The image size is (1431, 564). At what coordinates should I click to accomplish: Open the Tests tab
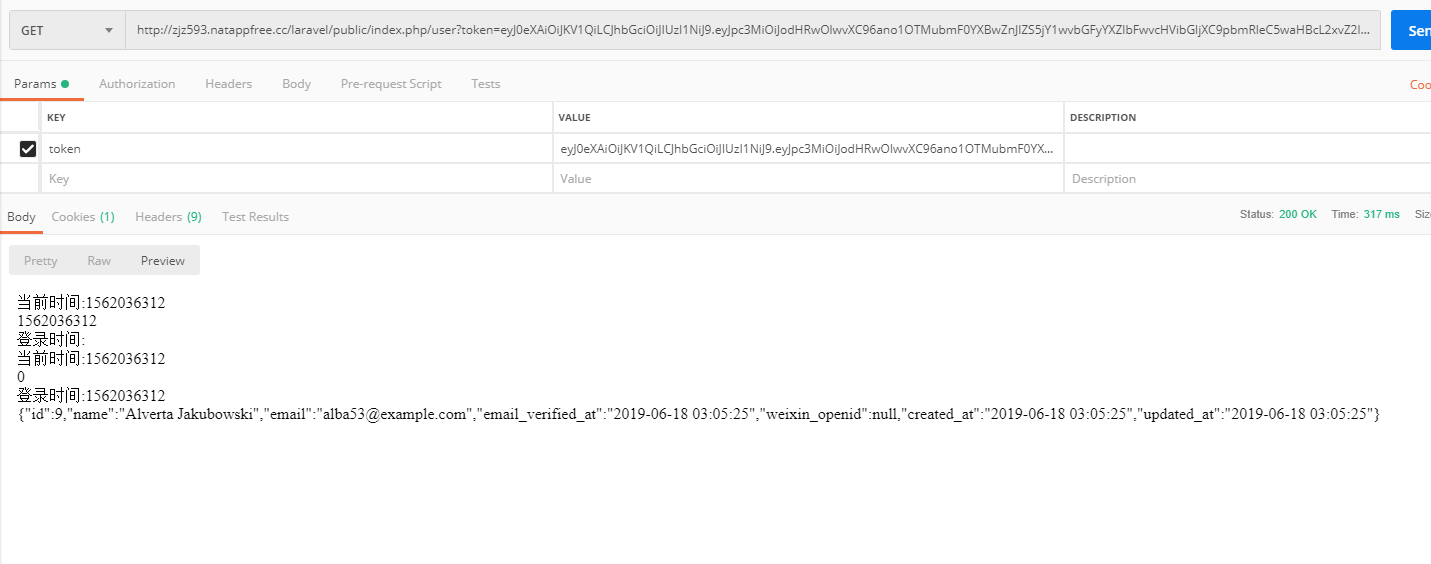[x=486, y=84]
